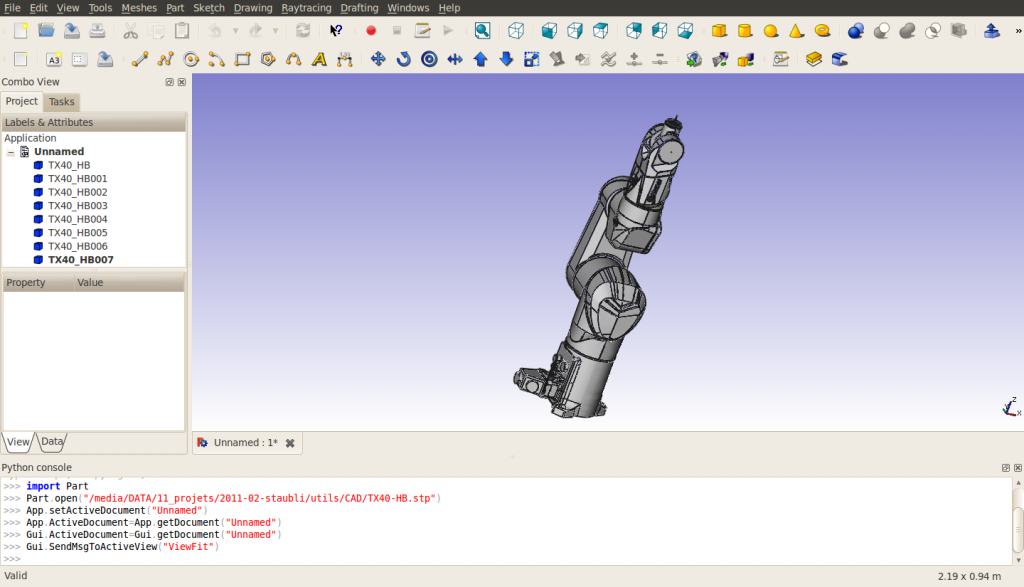Open the Raytracing menu
This screenshot has width=1024, height=587.
coord(306,8)
